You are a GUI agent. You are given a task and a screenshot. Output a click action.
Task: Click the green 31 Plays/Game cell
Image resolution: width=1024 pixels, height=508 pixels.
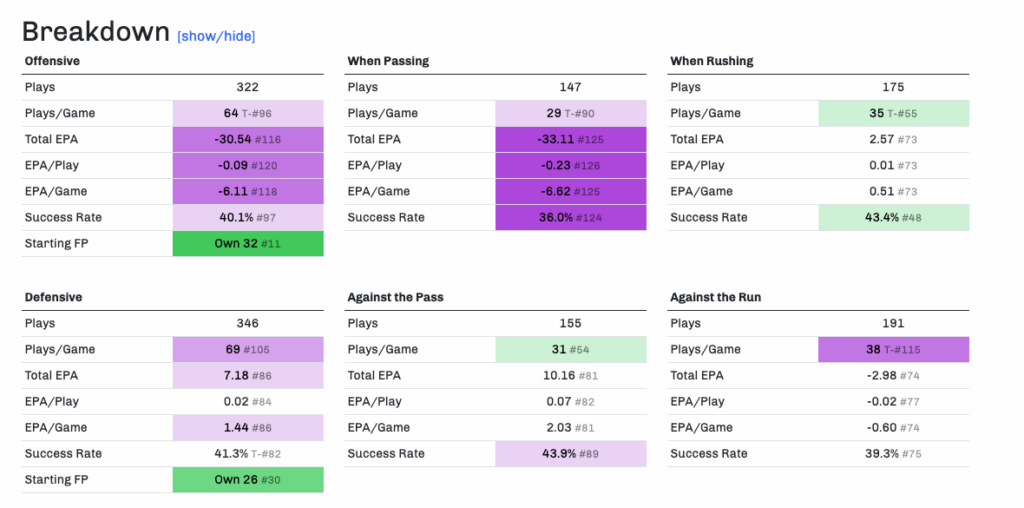tap(571, 349)
